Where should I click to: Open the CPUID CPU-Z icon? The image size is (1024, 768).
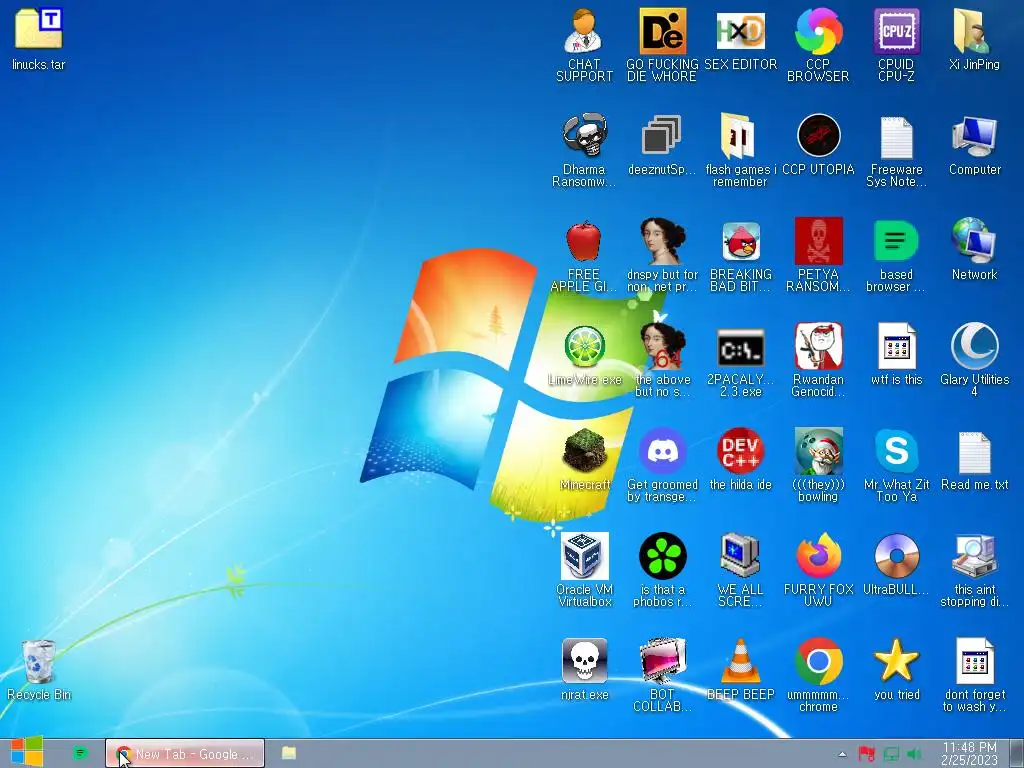coord(896,45)
